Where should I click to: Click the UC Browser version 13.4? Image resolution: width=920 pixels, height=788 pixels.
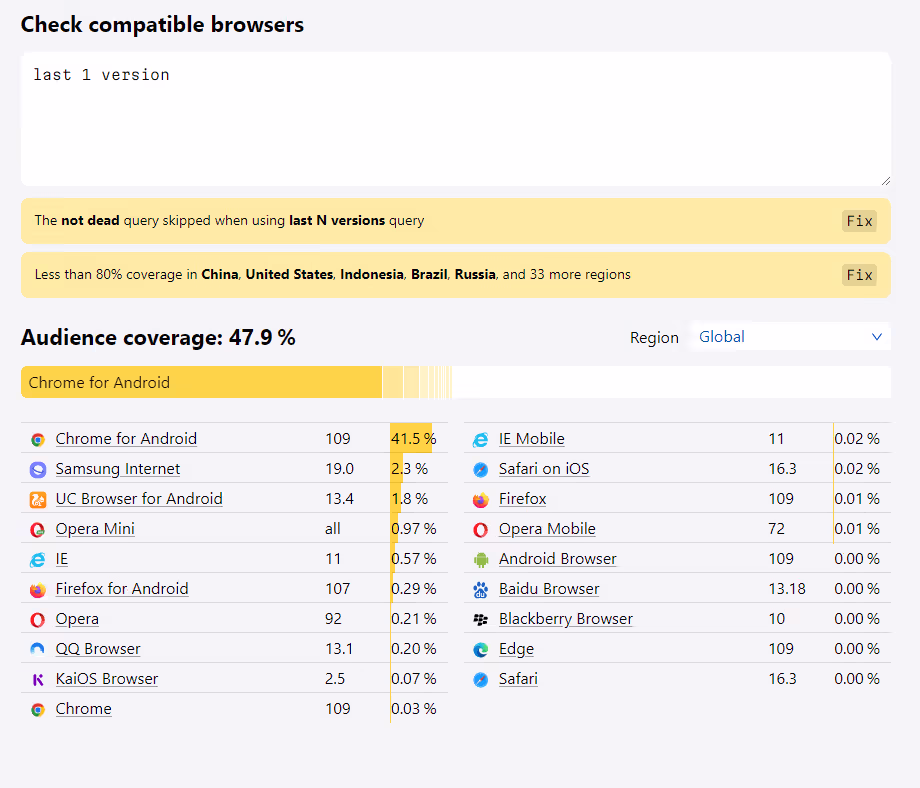(340, 499)
